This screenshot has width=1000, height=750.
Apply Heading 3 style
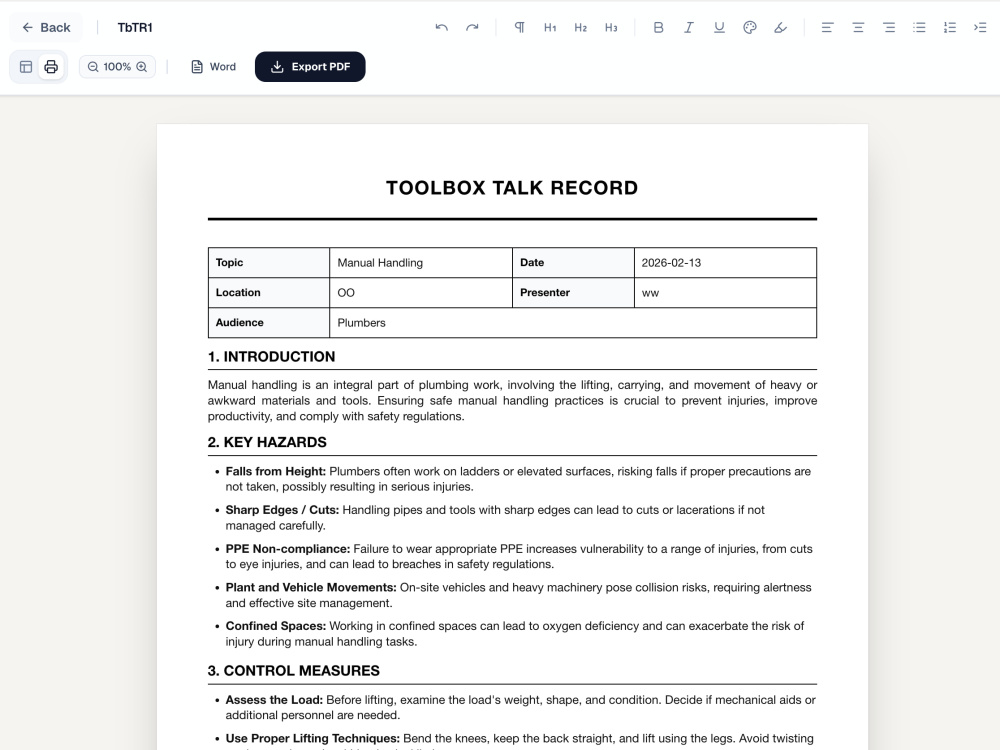coord(611,27)
